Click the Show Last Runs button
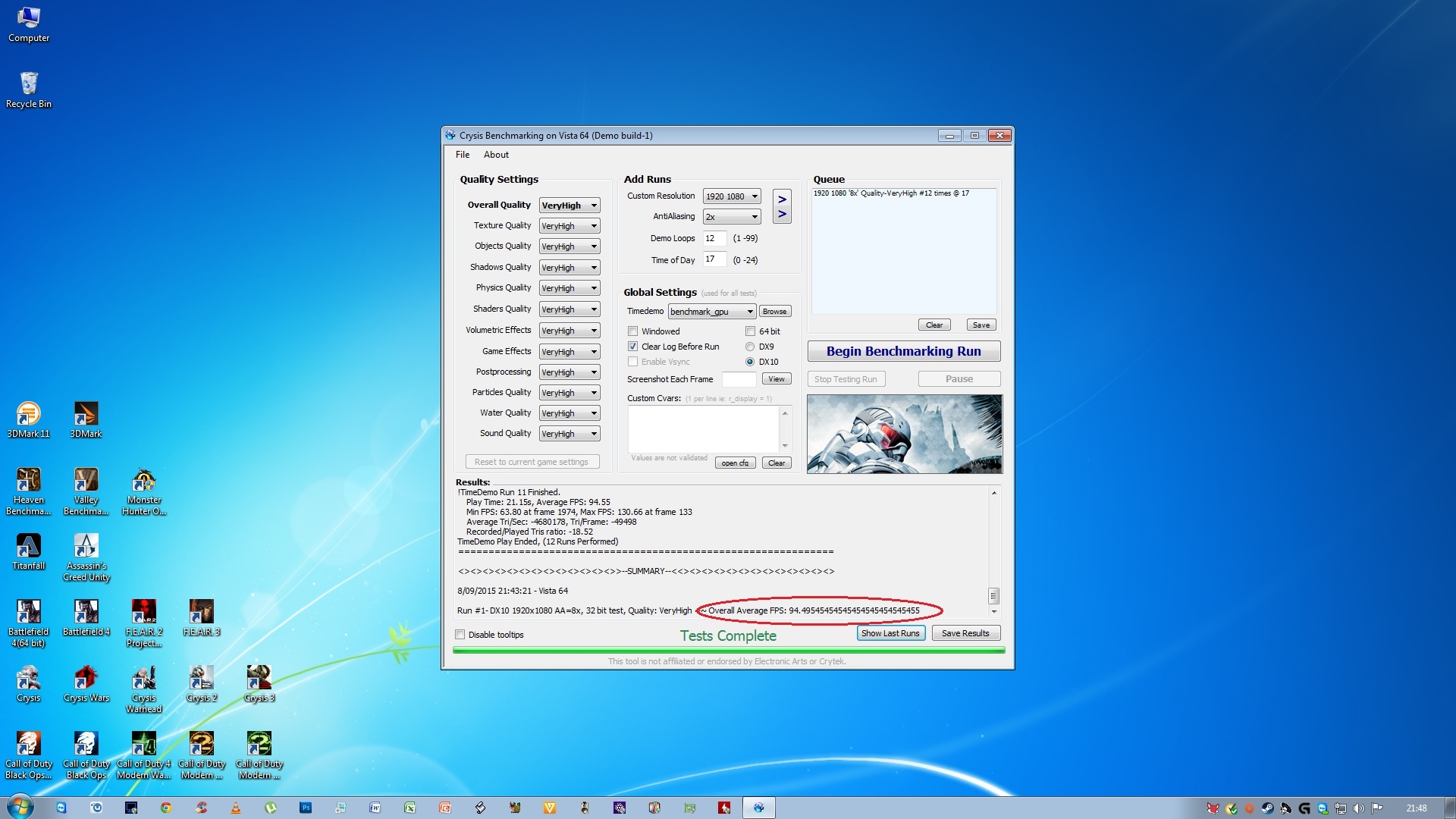The image size is (1456, 819). tap(890, 633)
